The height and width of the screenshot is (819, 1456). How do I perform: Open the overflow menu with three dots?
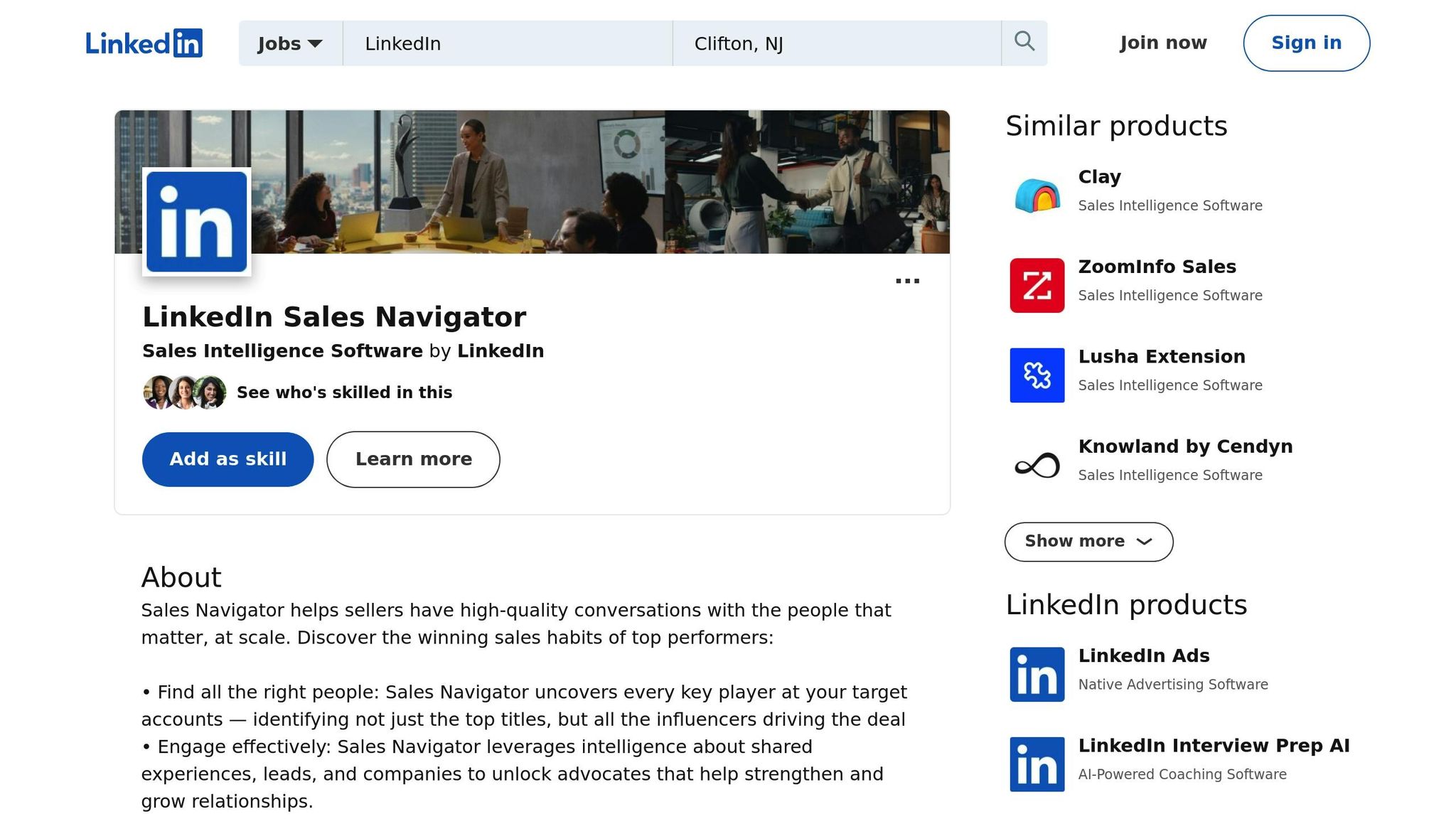click(907, 280)
